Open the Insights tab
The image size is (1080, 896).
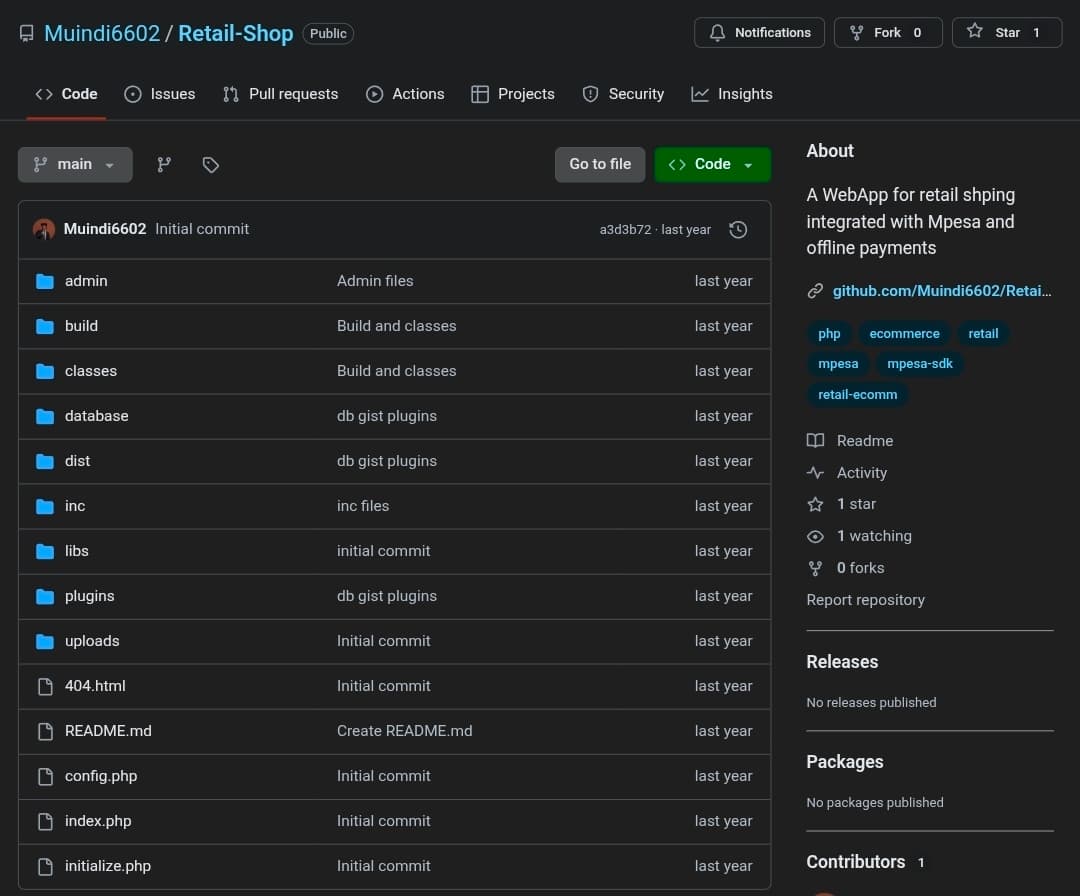(x=745, y=93)
